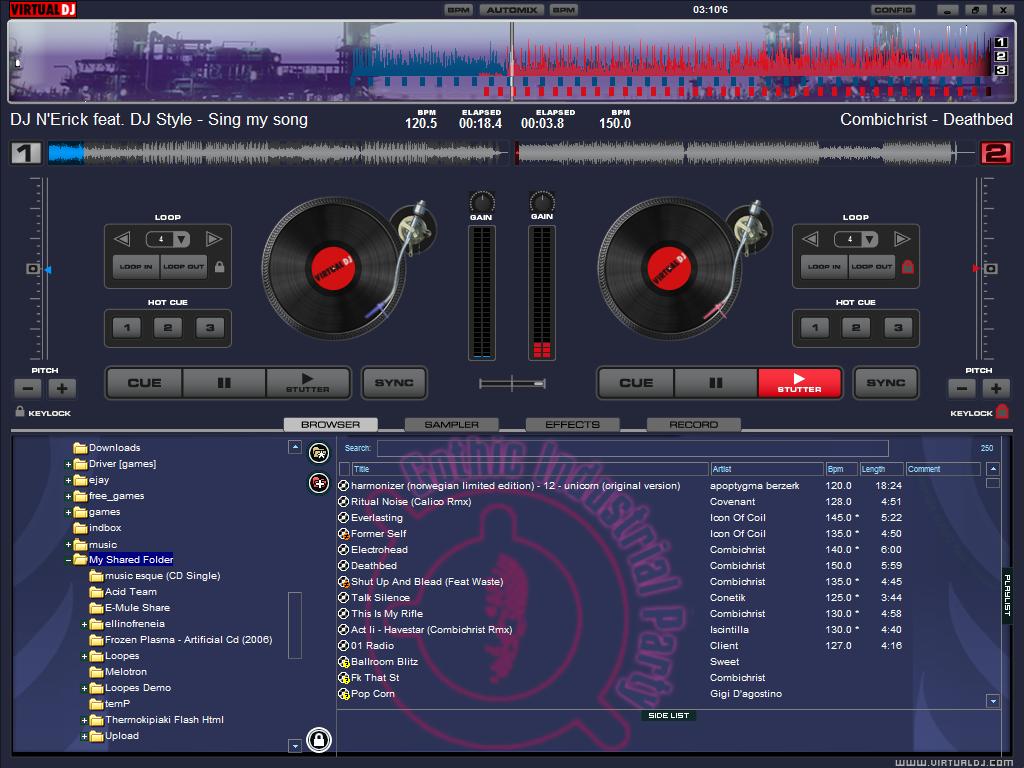Expand the Thermokipiaki Flash Html folder
This screenshot has height=768, width=1024.
coord(84,720)
